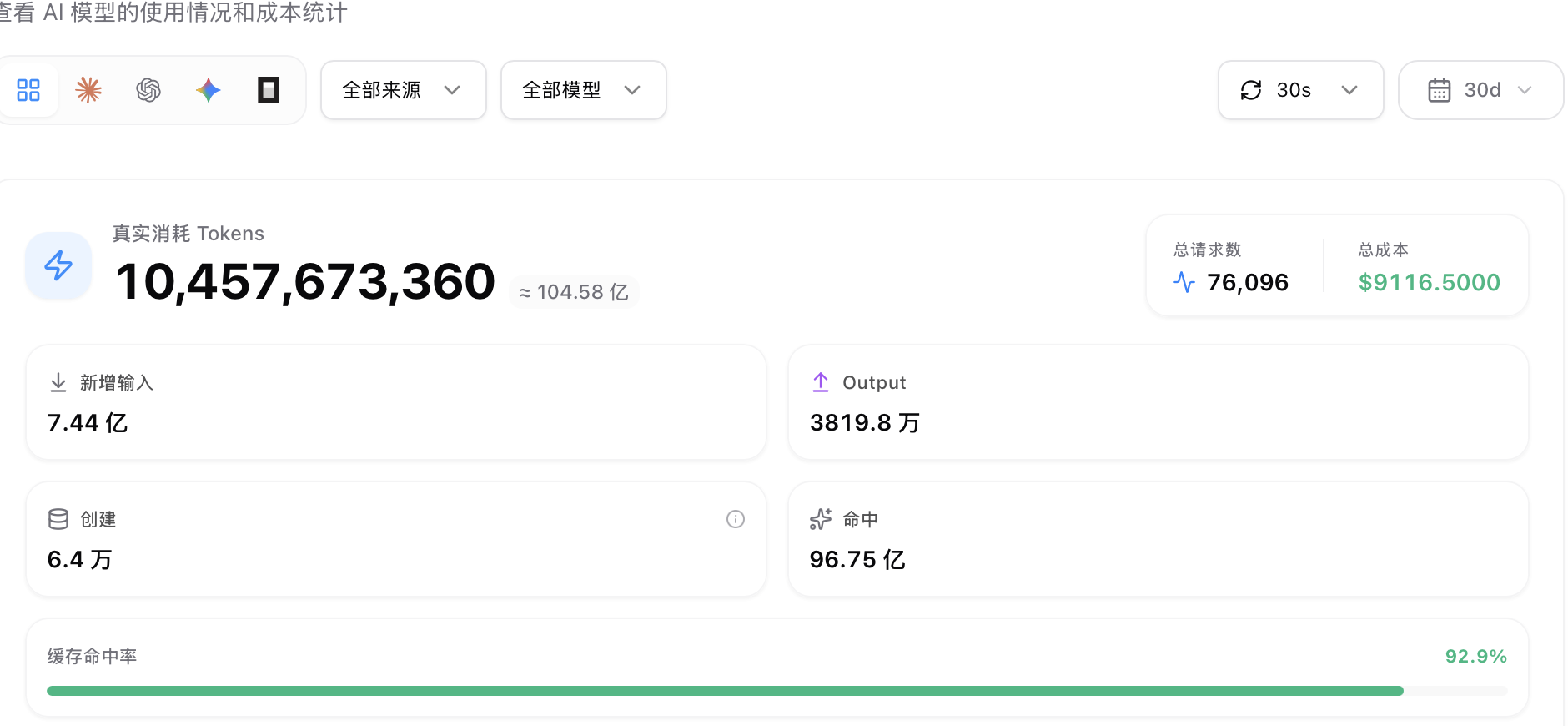Expand the 30d date range dropdown

pyautogui.click(x=1481, y=90)
